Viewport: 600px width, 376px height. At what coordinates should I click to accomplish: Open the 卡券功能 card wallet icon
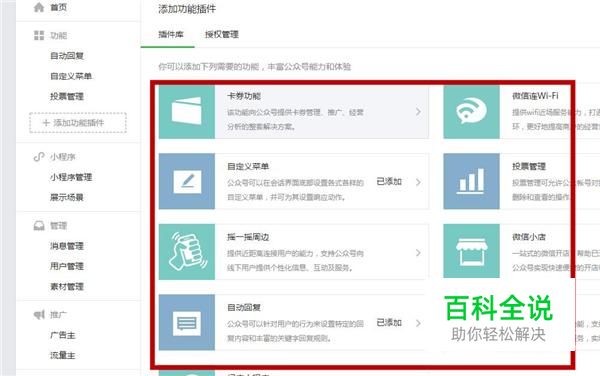(x=187, y=112)
